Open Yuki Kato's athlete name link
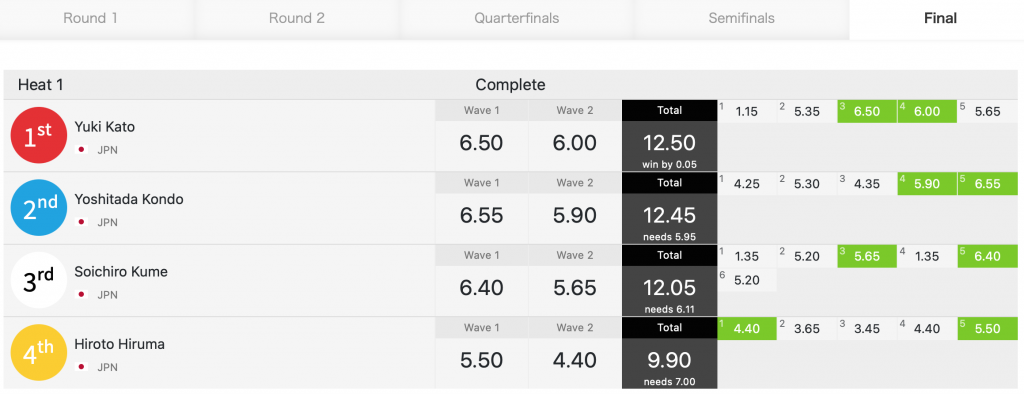Viewport: 1024px width, 394px height. [x=104, y=127]
